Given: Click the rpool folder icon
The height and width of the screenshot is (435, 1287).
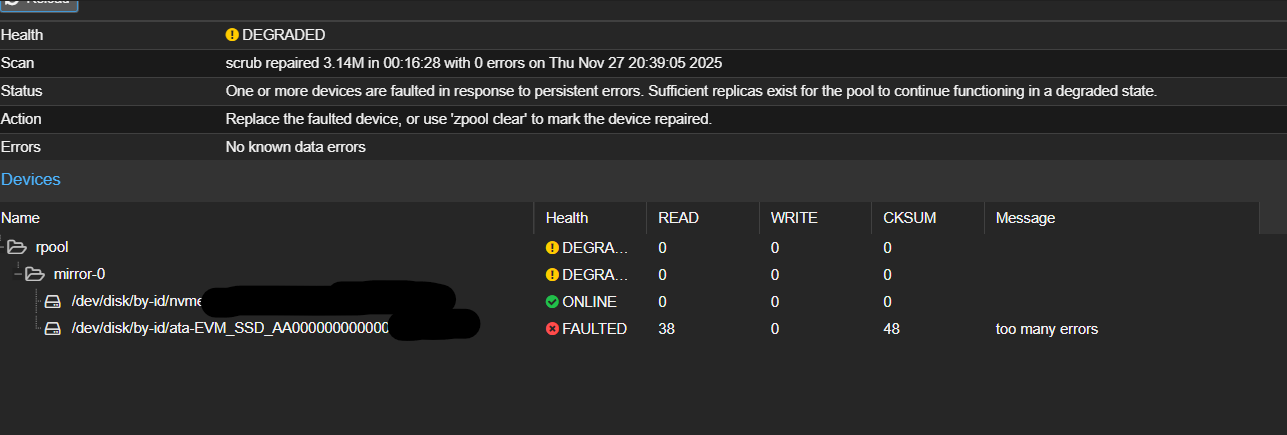Looking at the screenshot, I should point(16,247).
